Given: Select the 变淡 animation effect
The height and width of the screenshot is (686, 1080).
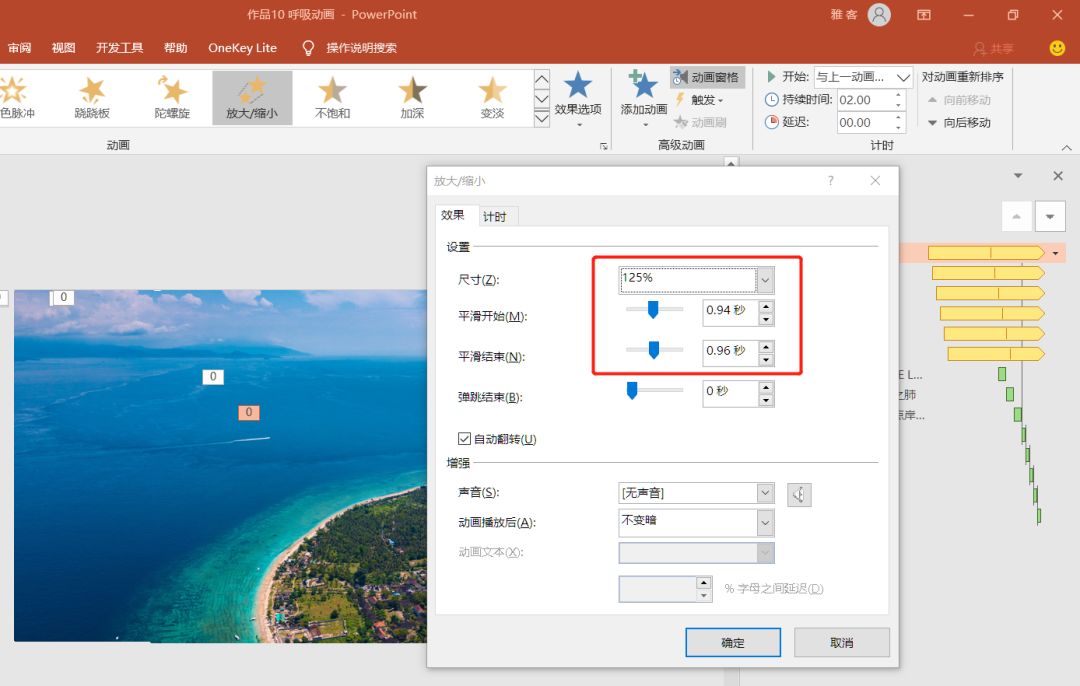Looking at the screenshot, I should click(x=492, y=97).
